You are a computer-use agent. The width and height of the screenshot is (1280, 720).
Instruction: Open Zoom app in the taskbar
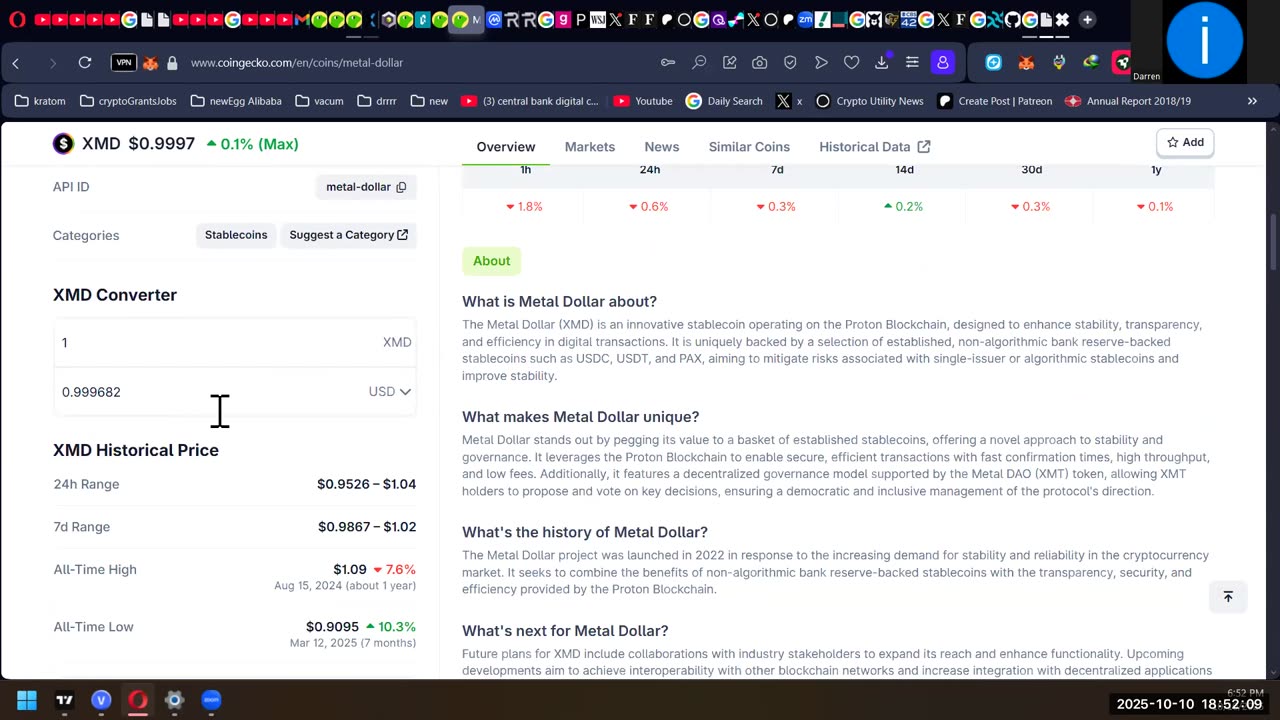point(211,700)
